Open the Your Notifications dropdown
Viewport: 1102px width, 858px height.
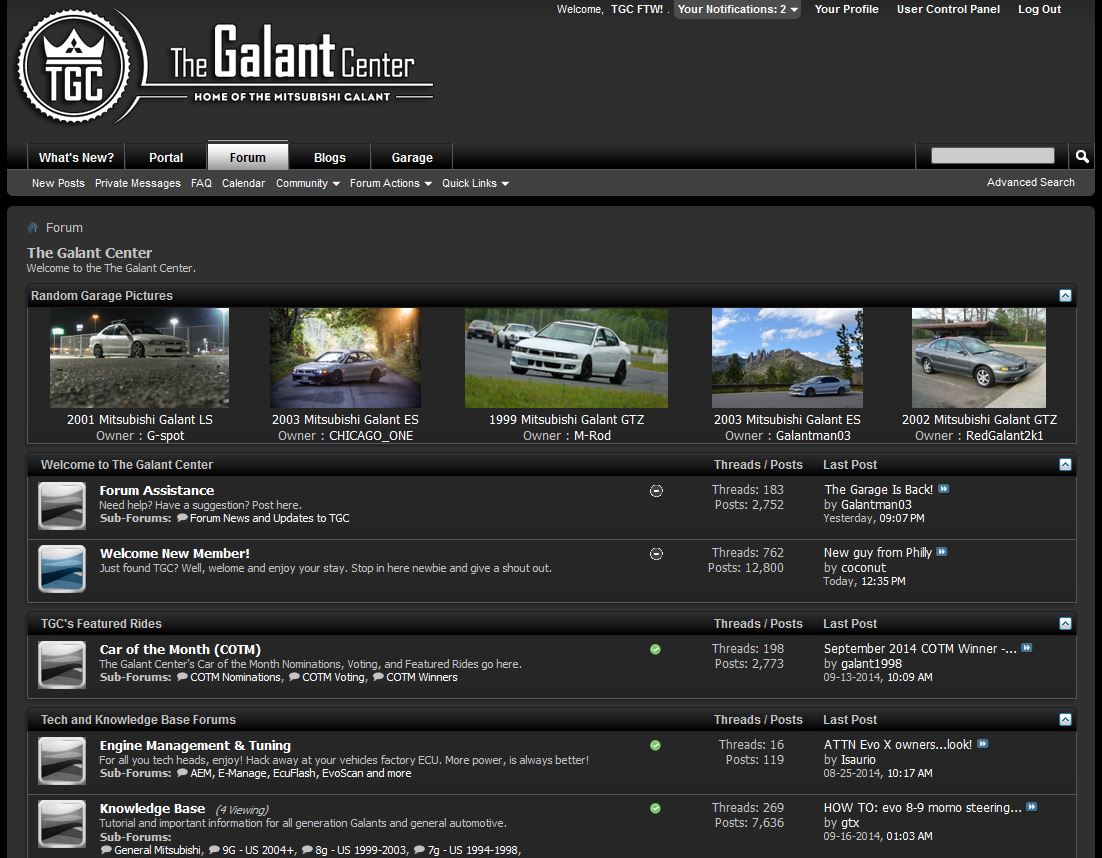pyautogui.click(x=737, y=9)
